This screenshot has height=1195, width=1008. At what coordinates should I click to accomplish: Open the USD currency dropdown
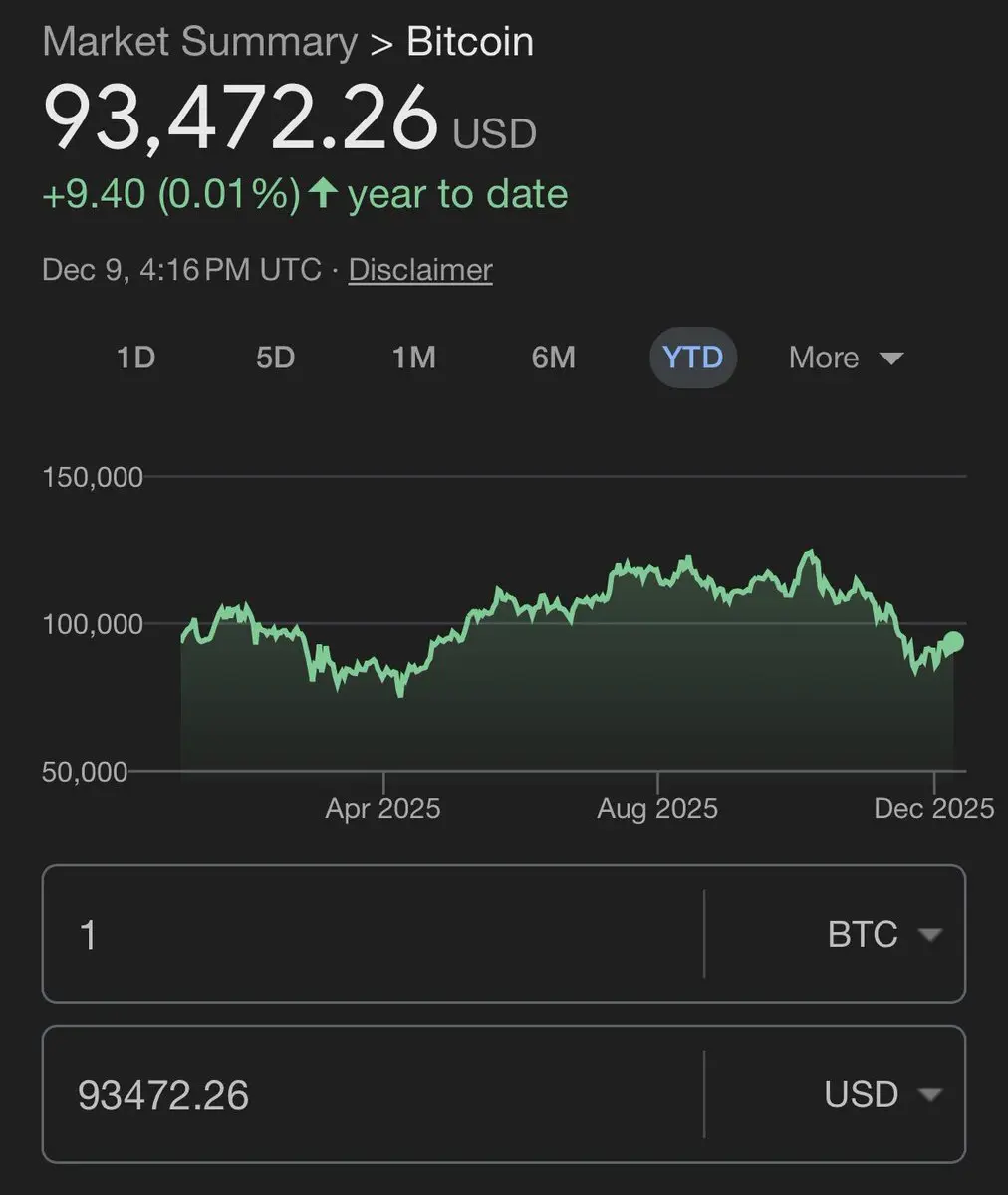coord(882,1095)
